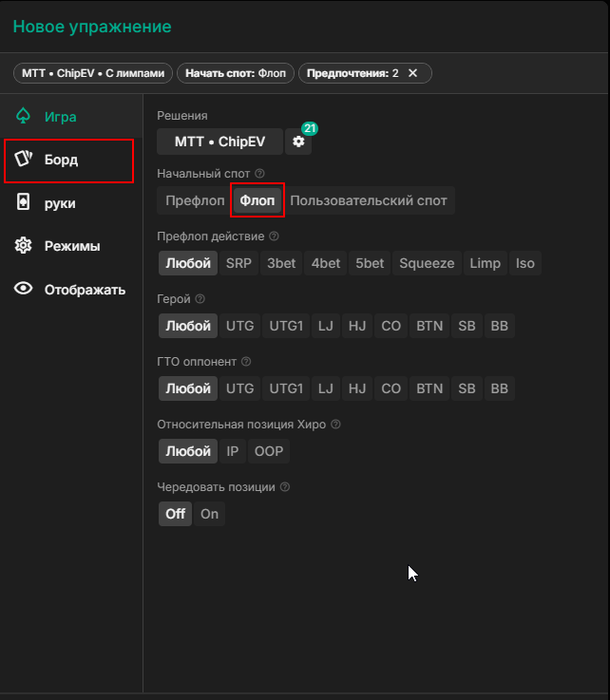Set ГТО оппонент to UTG1
Screen dimensions: 610x700
(286, 388)
